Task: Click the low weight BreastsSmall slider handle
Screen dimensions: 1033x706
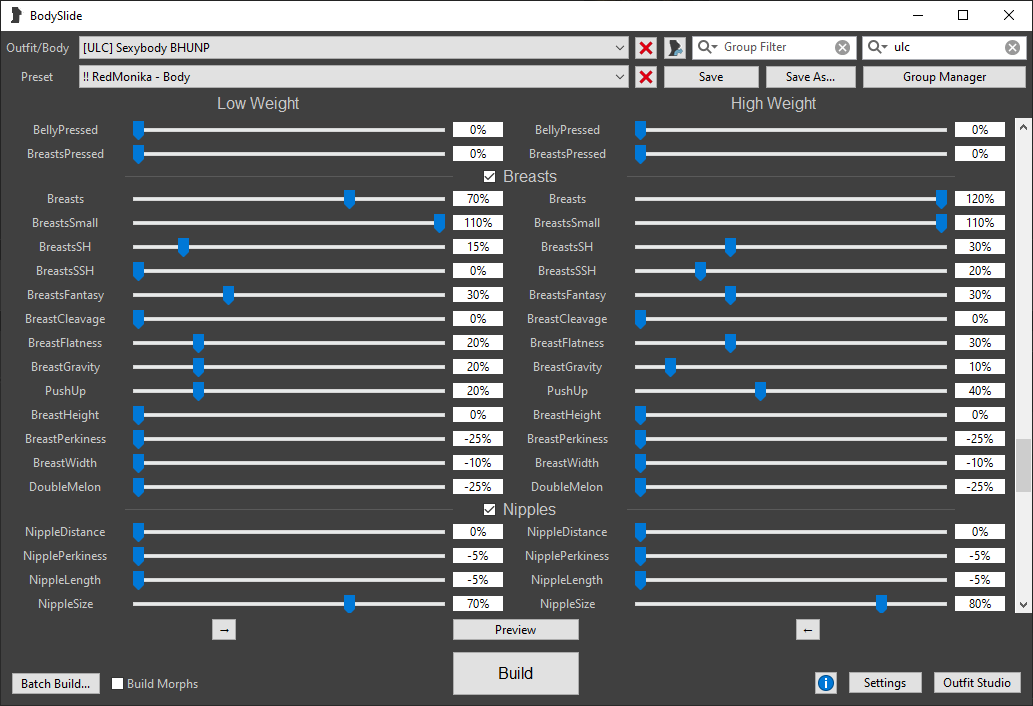Action: point(439,223)
